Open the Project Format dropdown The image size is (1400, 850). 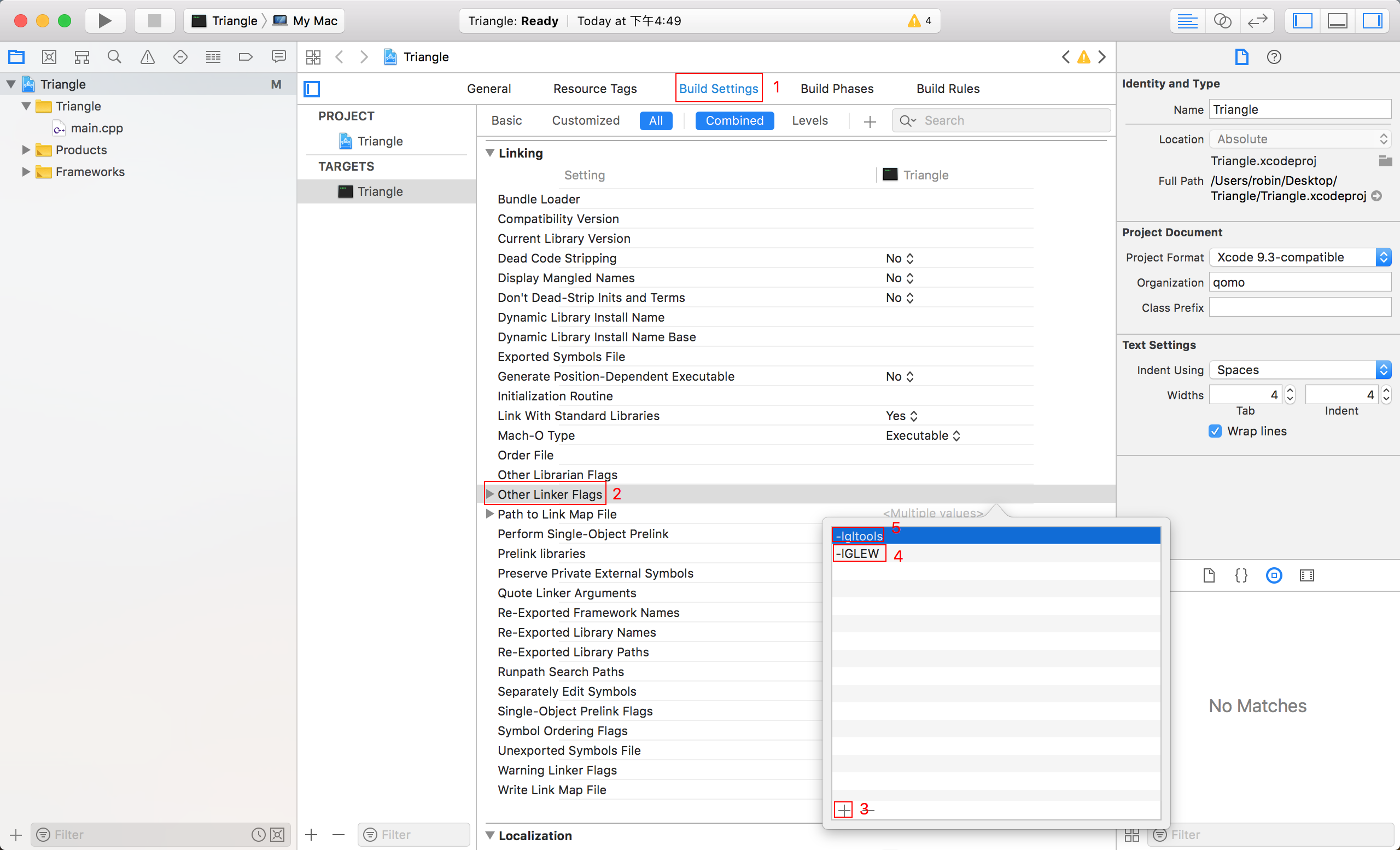pyautogui.click(x=1299, y=257)
